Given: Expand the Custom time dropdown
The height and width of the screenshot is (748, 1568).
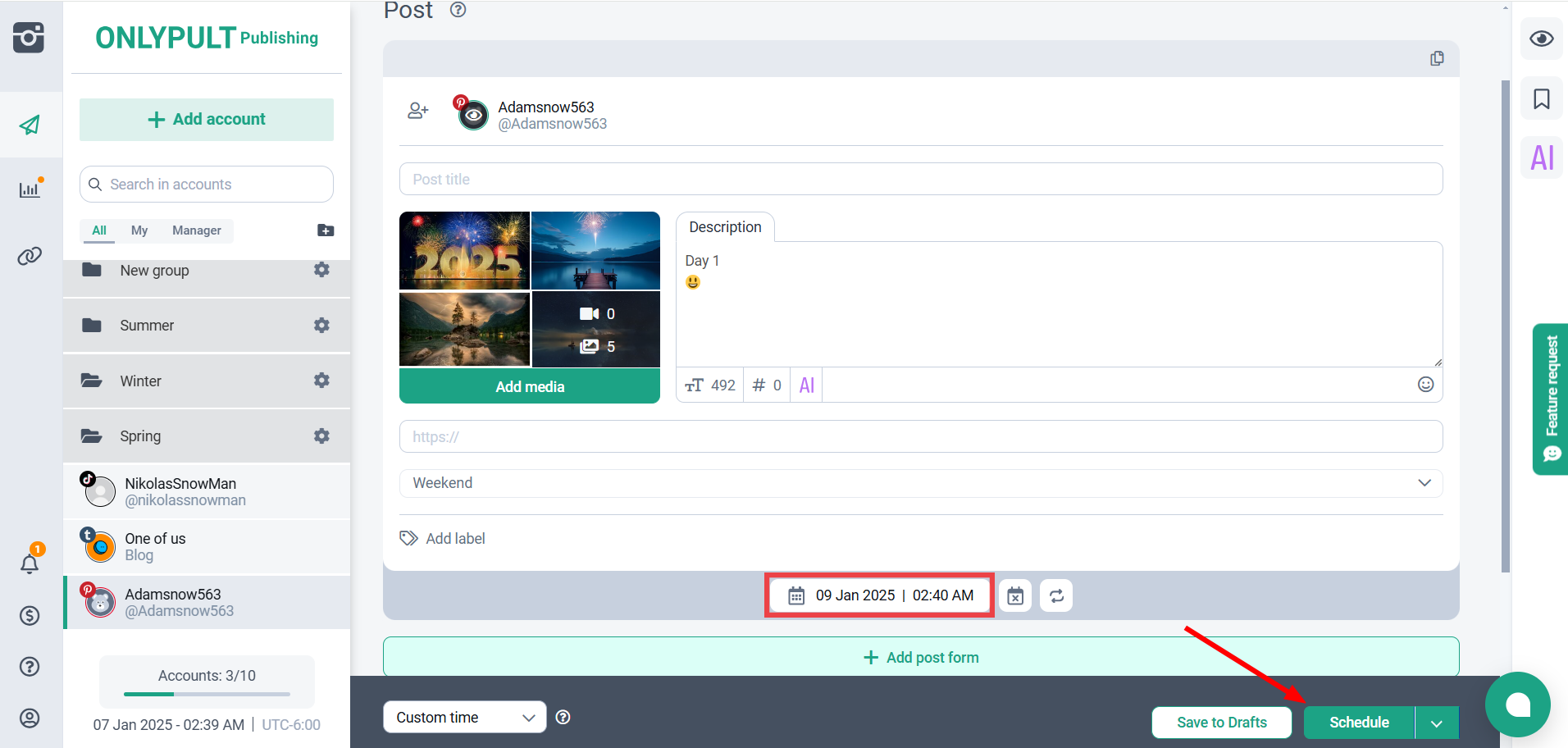Looking at the screenshot, I should 464,718.
